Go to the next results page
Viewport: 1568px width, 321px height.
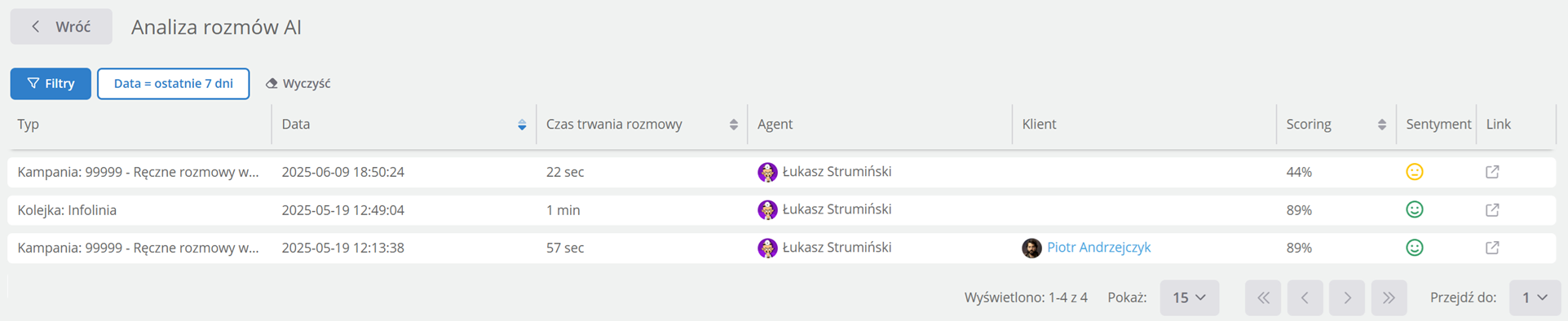click(1347, 298)
